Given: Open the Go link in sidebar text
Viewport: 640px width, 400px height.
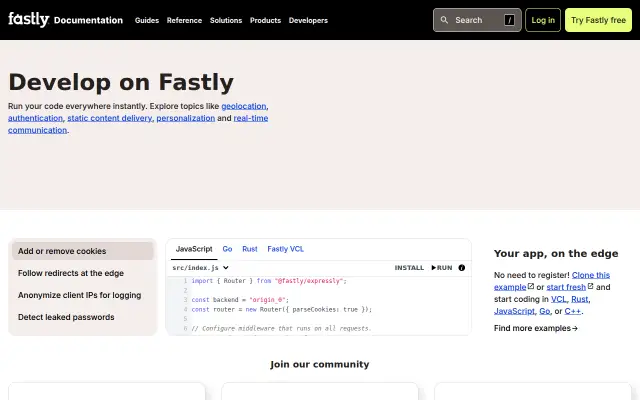Looking at the screenshot, I should pyautogui.click(x=544, y=311).
